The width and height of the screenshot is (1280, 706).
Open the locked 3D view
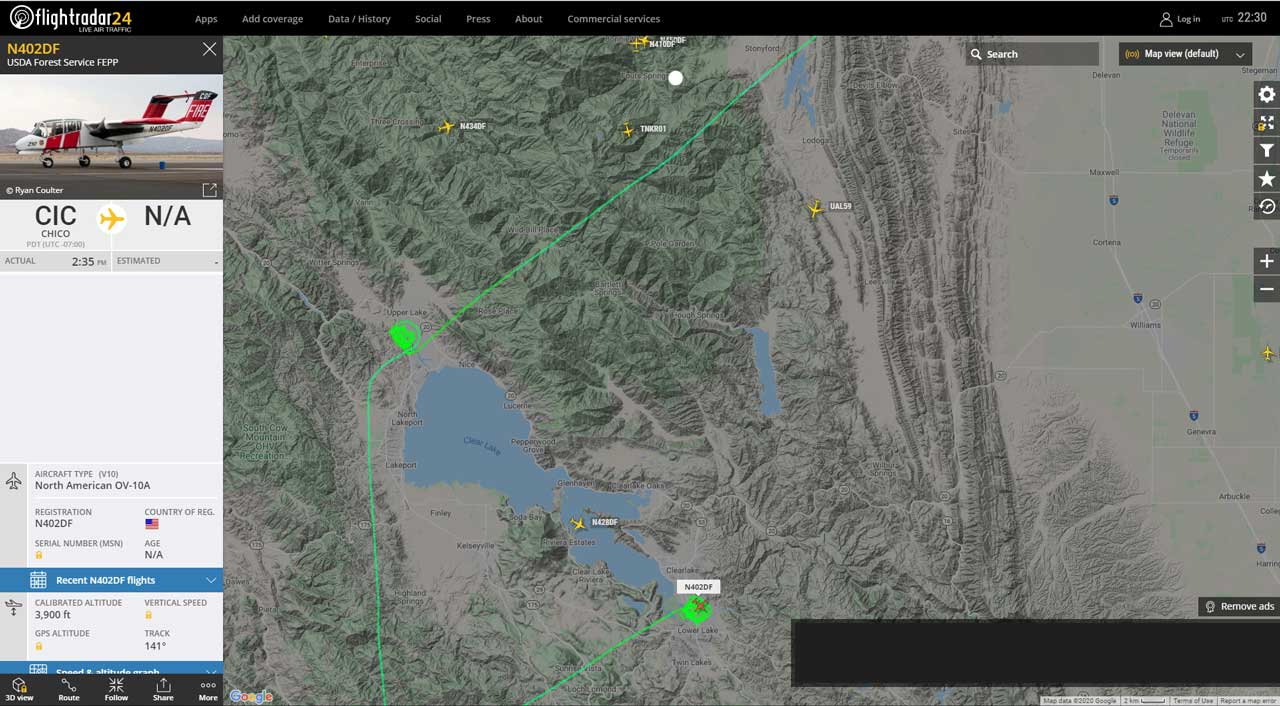(19, 689)
